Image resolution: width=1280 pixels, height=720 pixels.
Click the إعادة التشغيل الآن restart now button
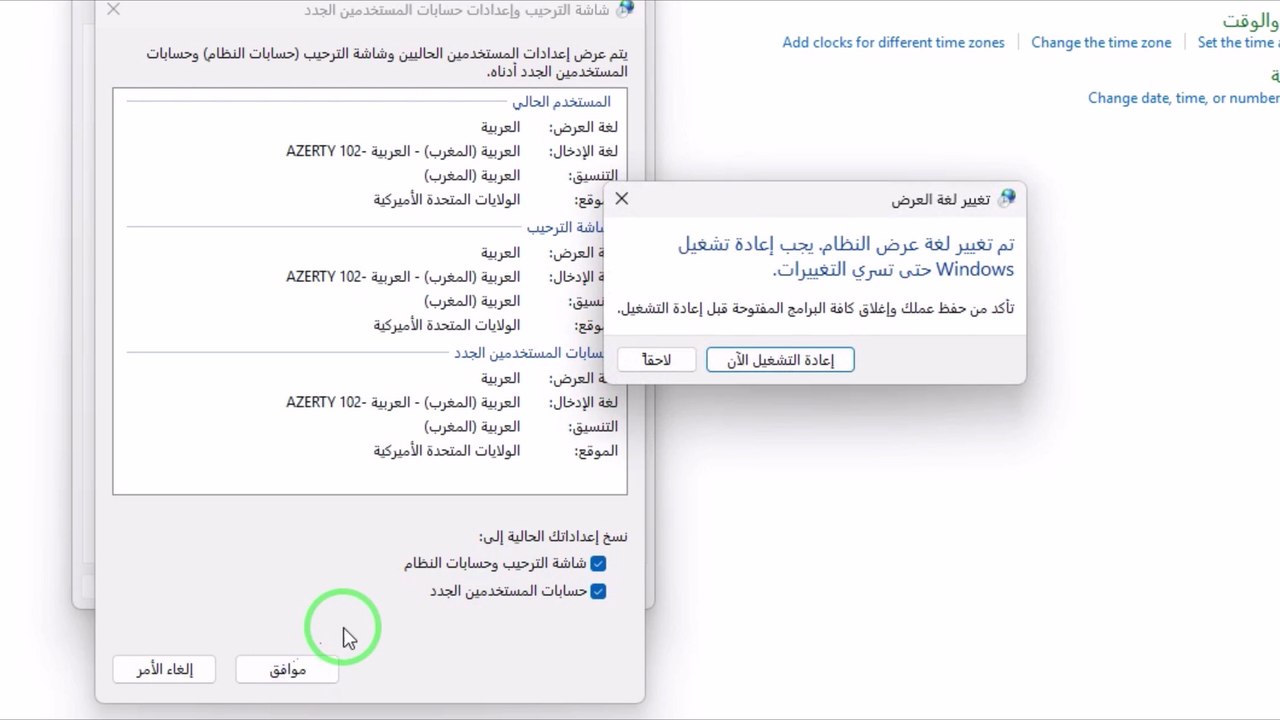(780, 360)
